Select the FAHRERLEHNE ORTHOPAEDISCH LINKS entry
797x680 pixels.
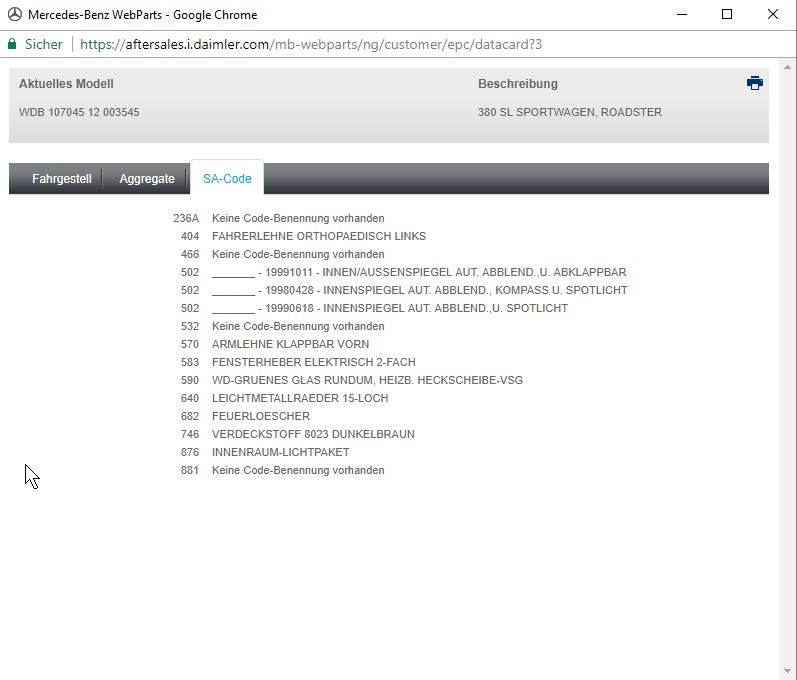(318, 236)
